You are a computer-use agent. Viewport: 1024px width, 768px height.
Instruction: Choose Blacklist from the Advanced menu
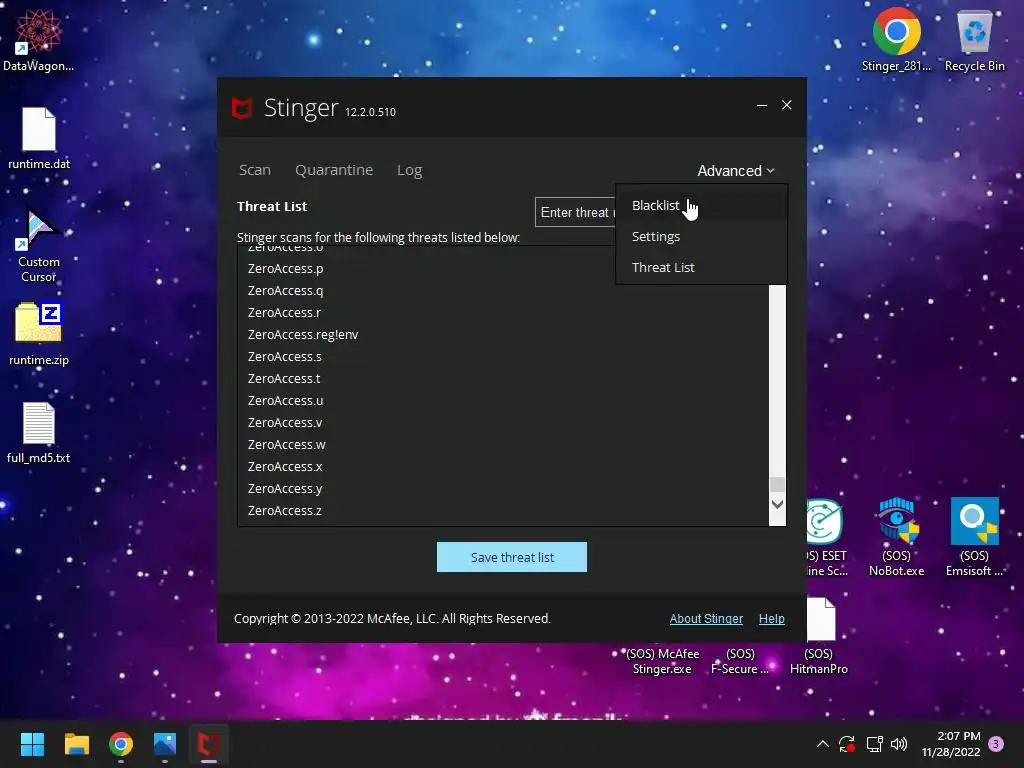[x=701, y=205]
